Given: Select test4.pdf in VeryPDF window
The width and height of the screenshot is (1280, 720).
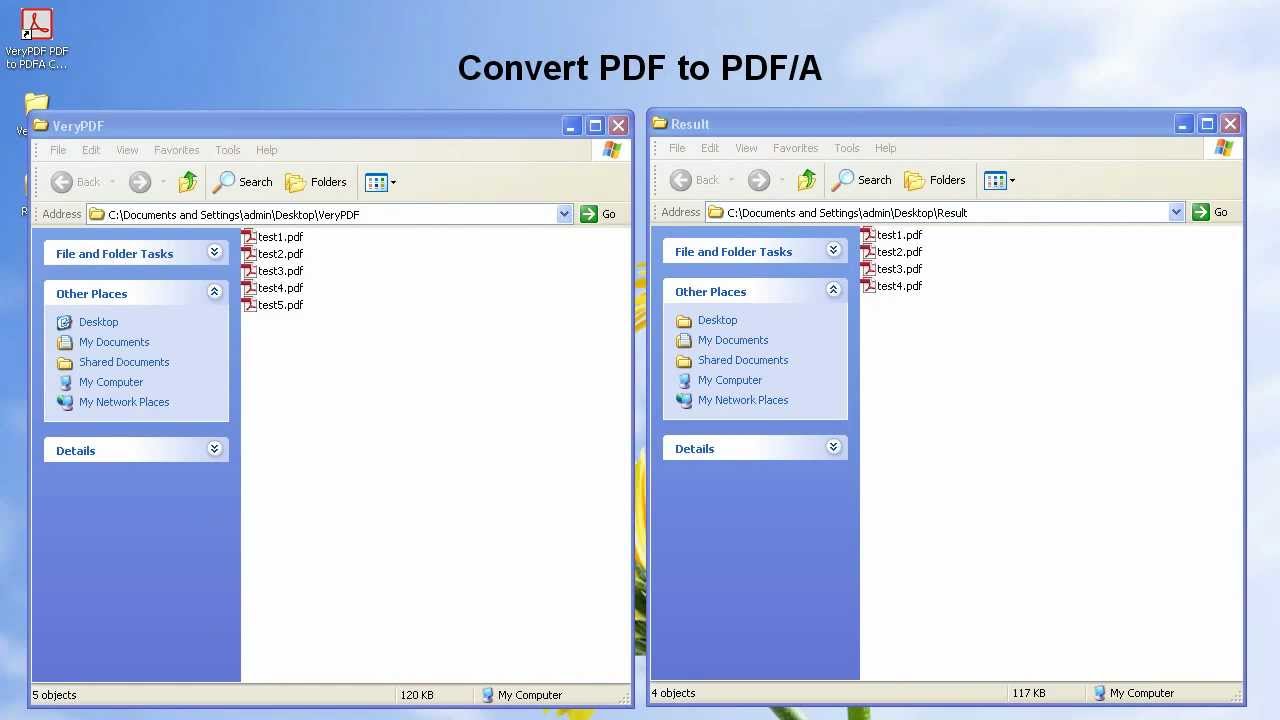Looking at the screenshot, I should pyautogui.click(x=272, y=288).
